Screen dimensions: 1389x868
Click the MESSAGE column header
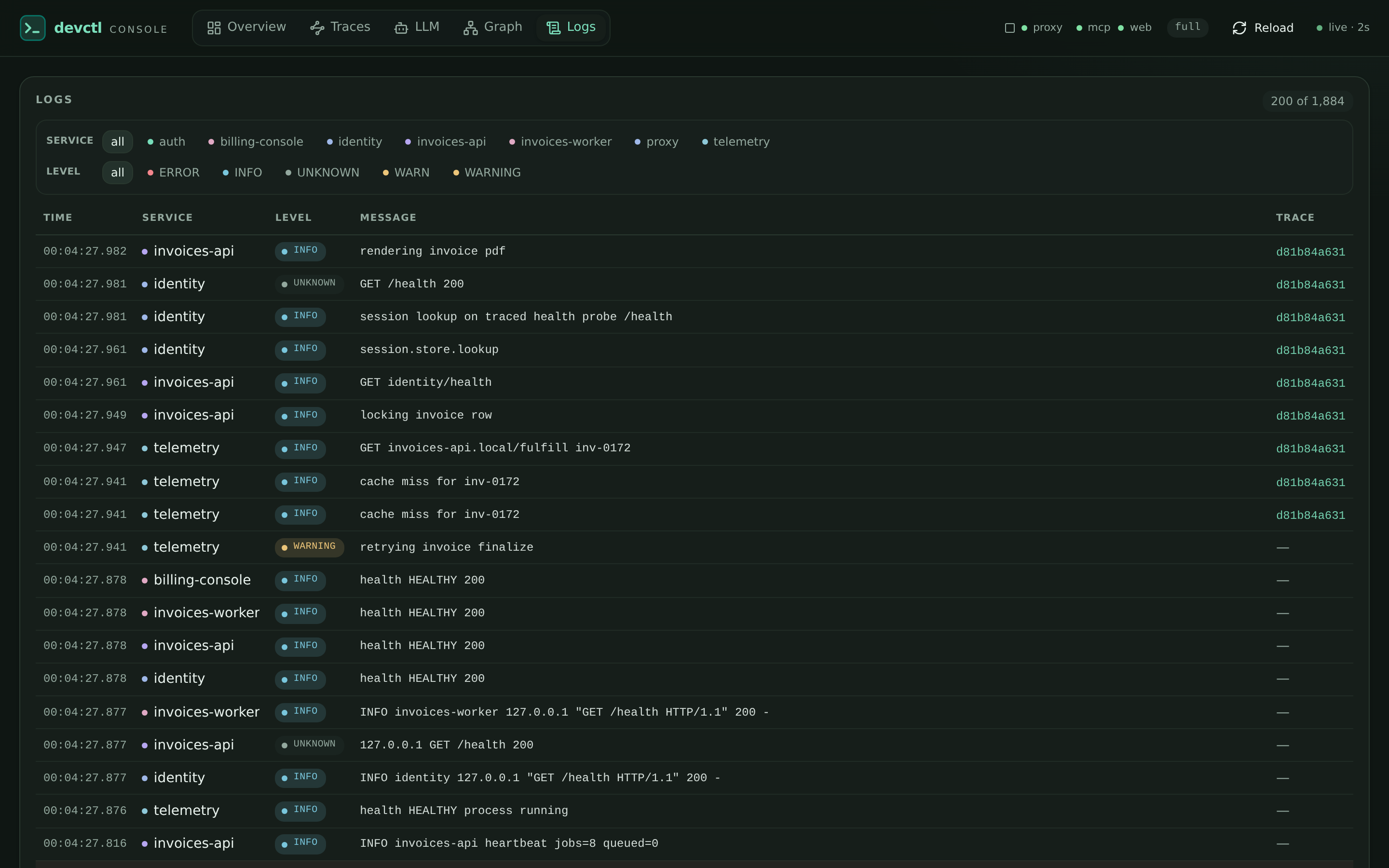coord(388,217)
